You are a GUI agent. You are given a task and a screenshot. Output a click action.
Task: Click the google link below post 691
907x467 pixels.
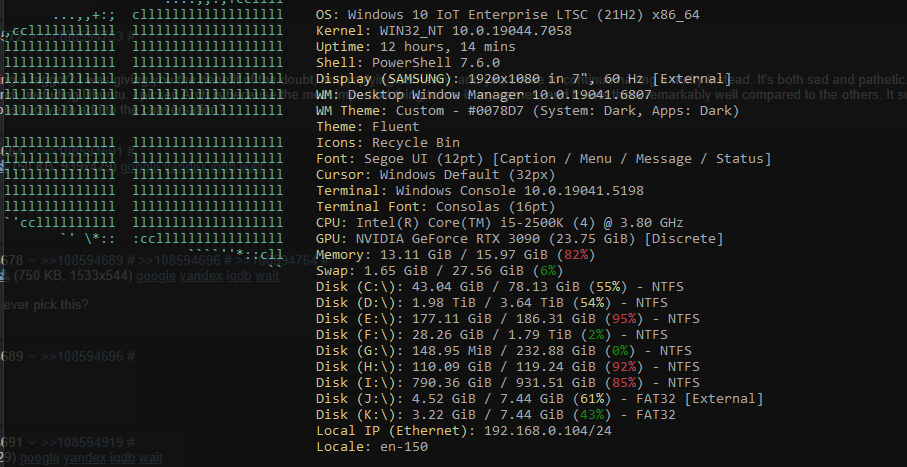[39, 458]
